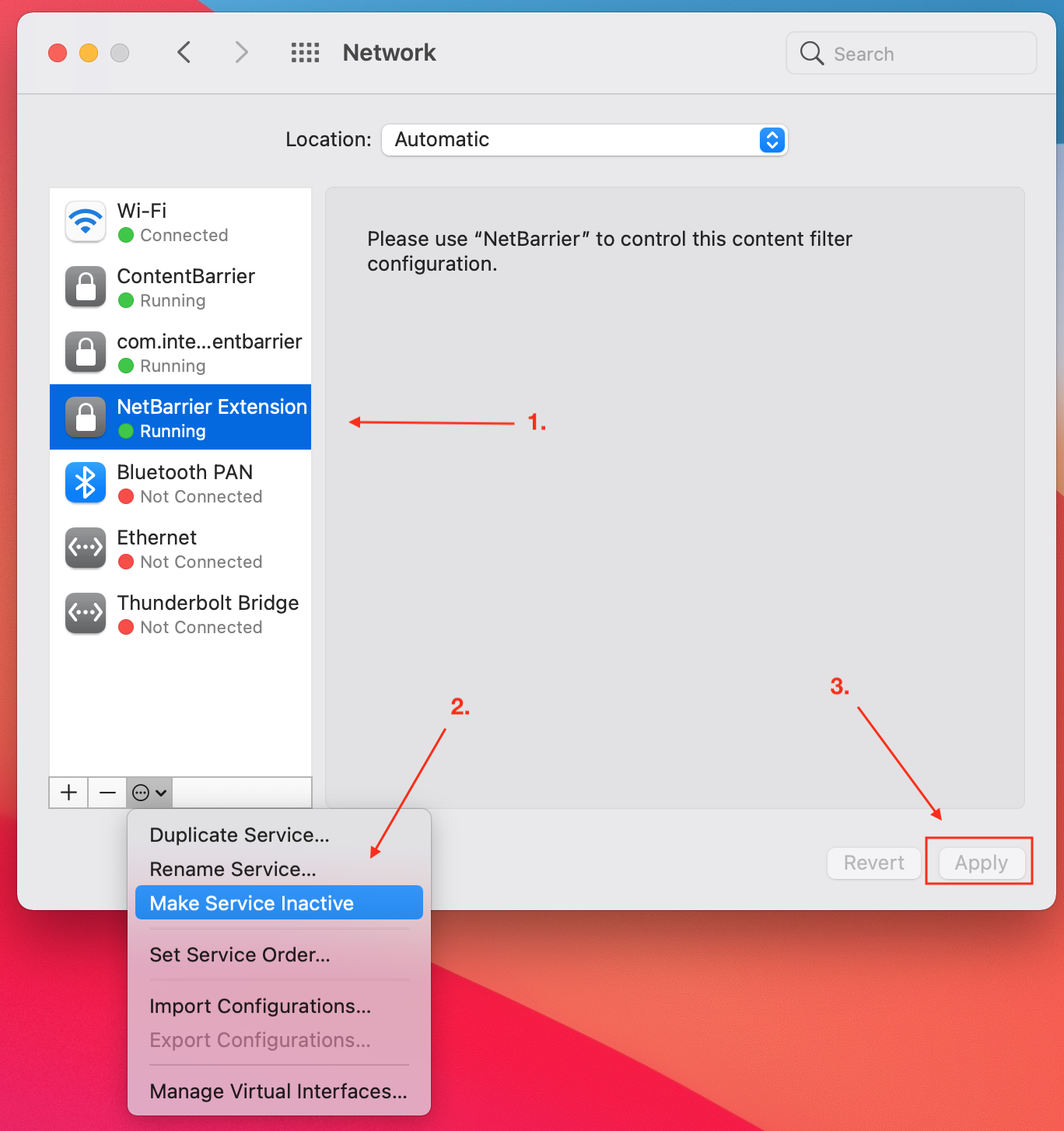Show all preferences grid icon

pyautogui.click(x=305, y=53)
